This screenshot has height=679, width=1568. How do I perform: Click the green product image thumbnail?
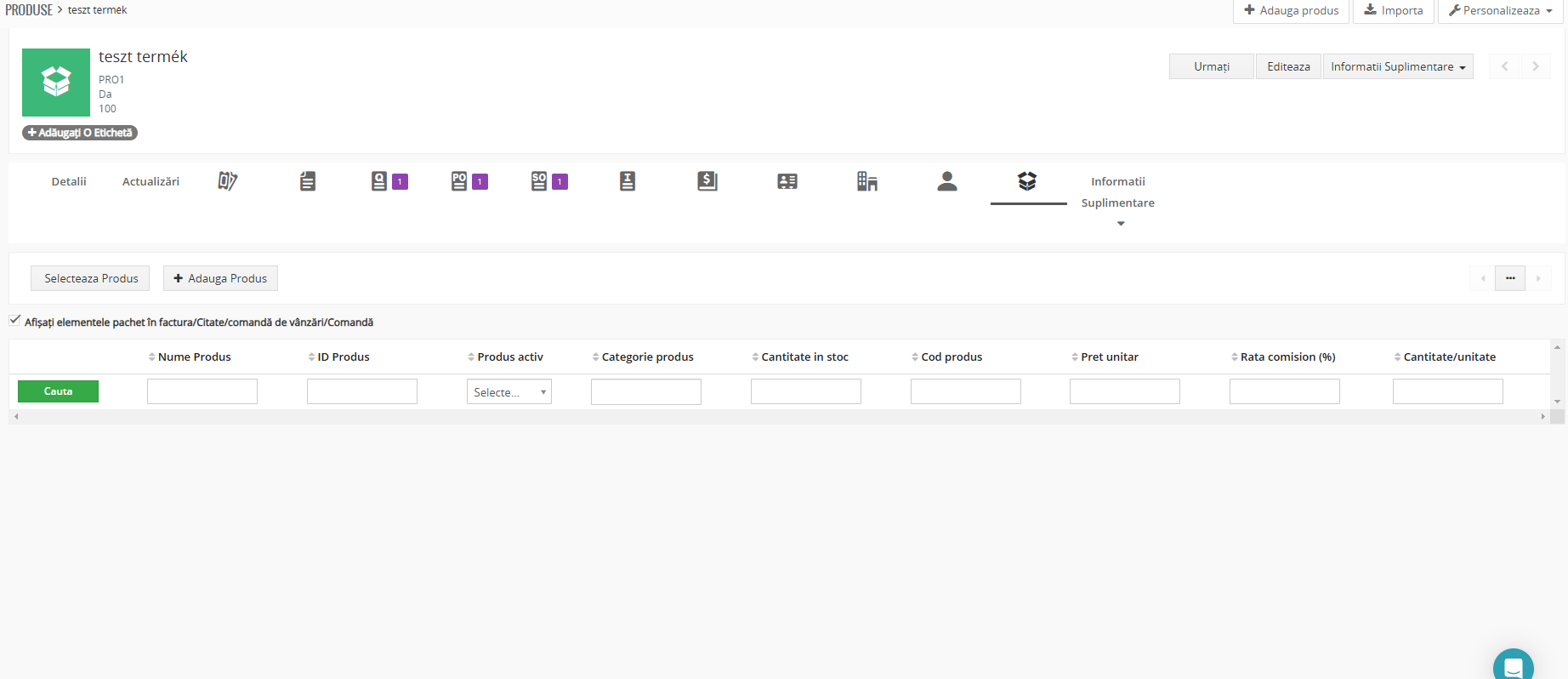pos(56,83)
